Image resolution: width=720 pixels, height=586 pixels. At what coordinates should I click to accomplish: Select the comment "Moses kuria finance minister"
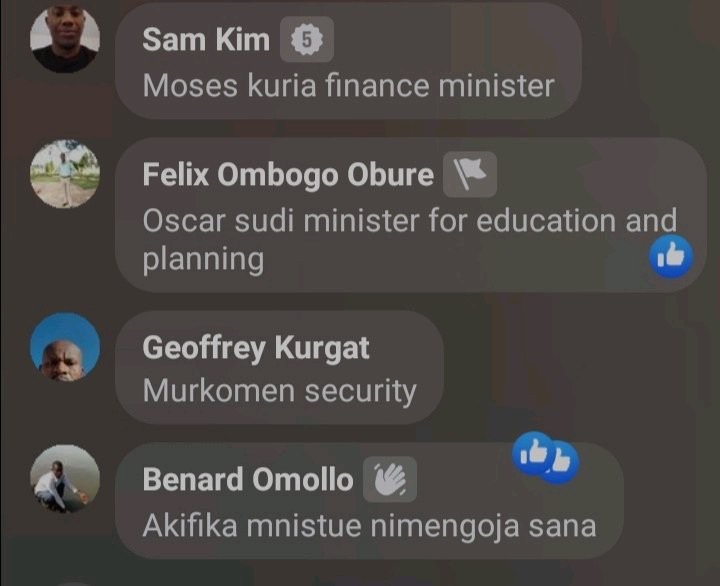click(x=349, y=86)
